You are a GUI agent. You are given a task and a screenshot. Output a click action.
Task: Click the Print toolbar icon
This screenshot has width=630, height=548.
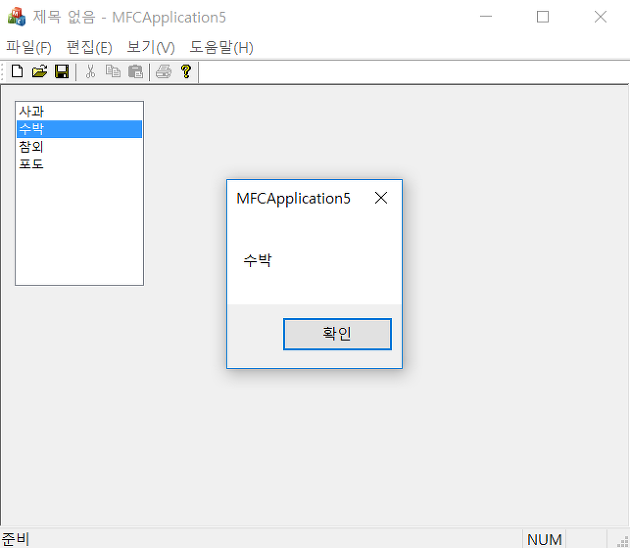pyautogui.click(x=164, y=72)
